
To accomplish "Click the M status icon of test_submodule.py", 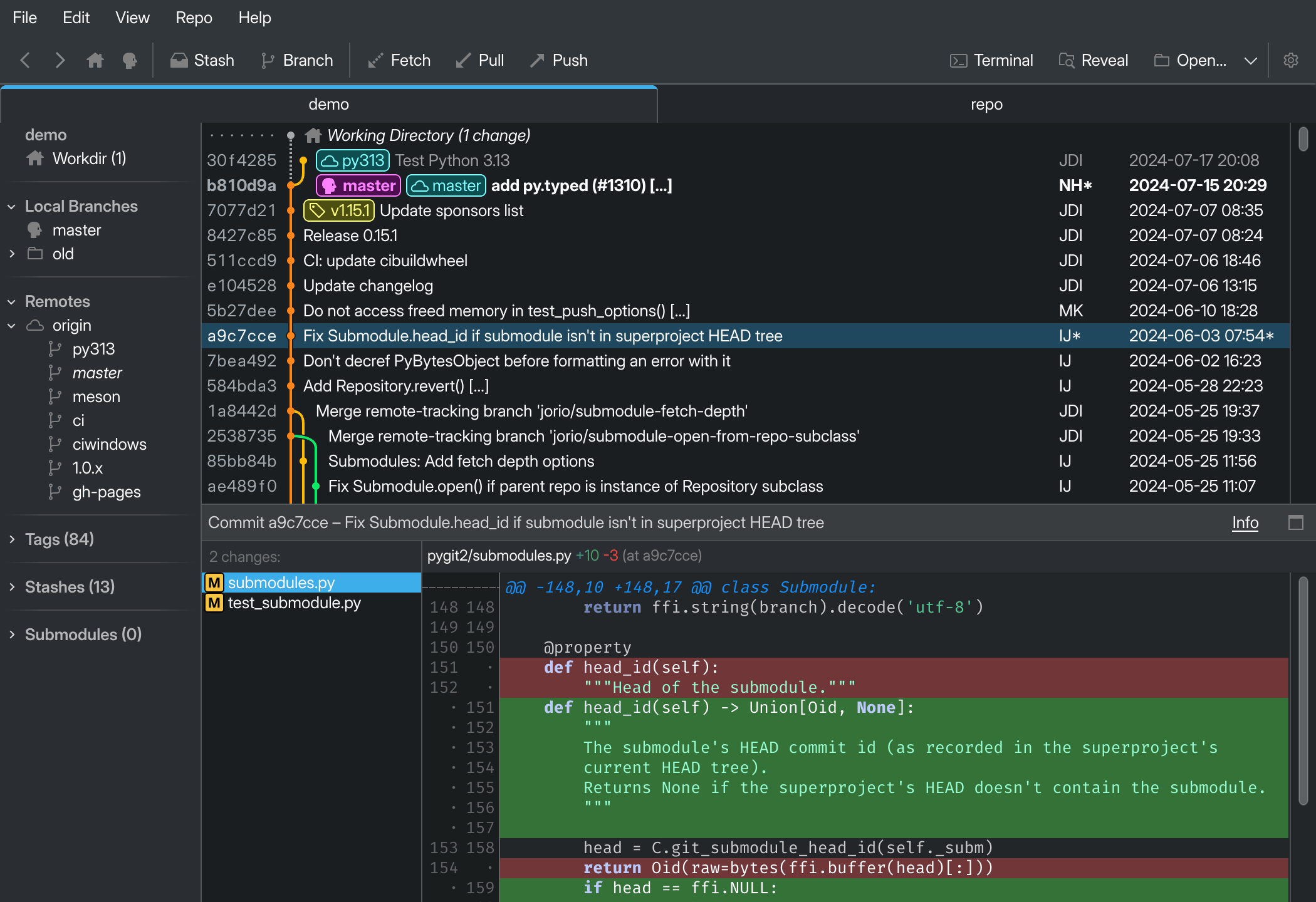I will (x=214, y=603).
